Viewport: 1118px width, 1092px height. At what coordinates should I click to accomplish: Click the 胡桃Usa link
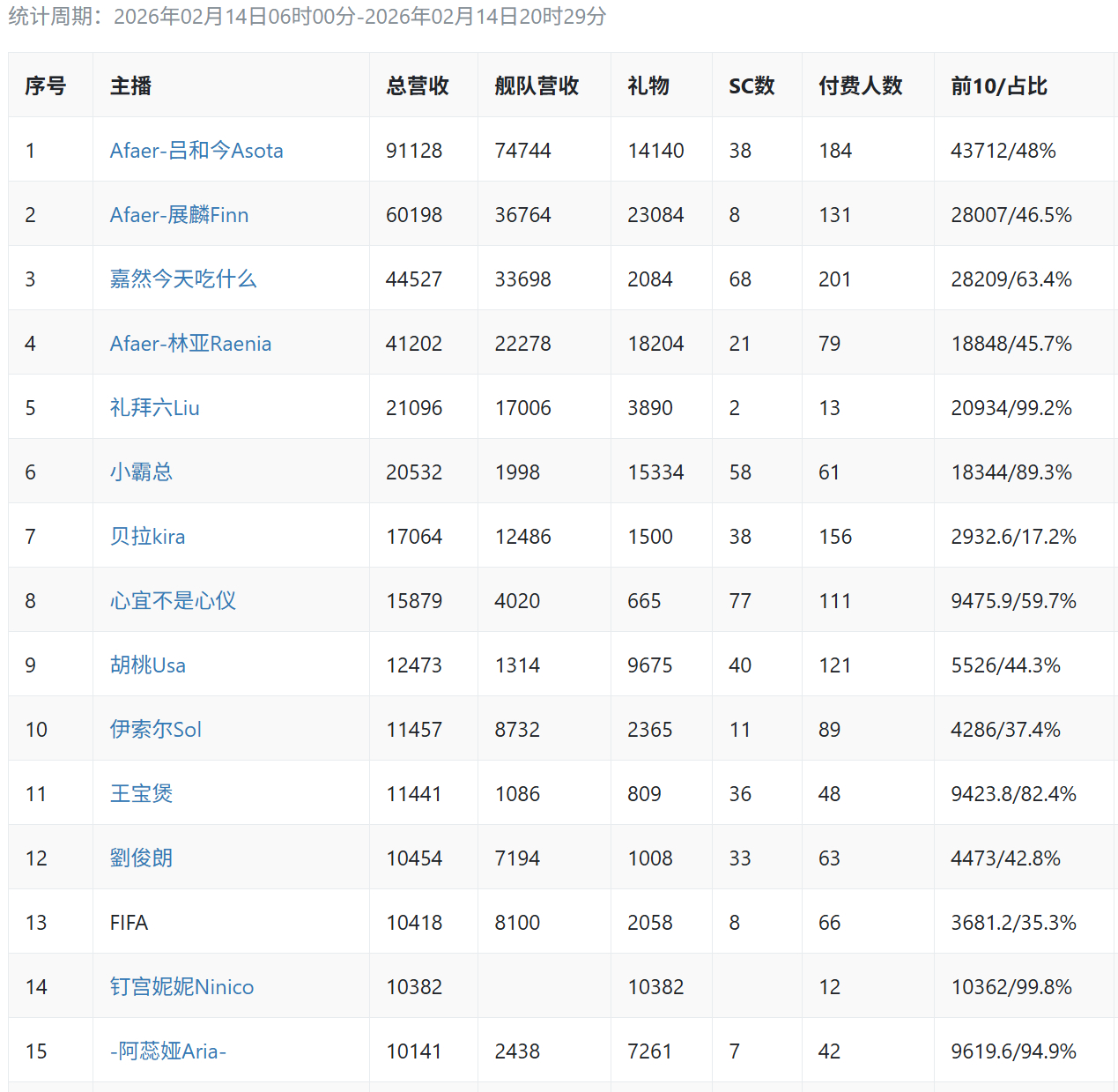(147, 665)
